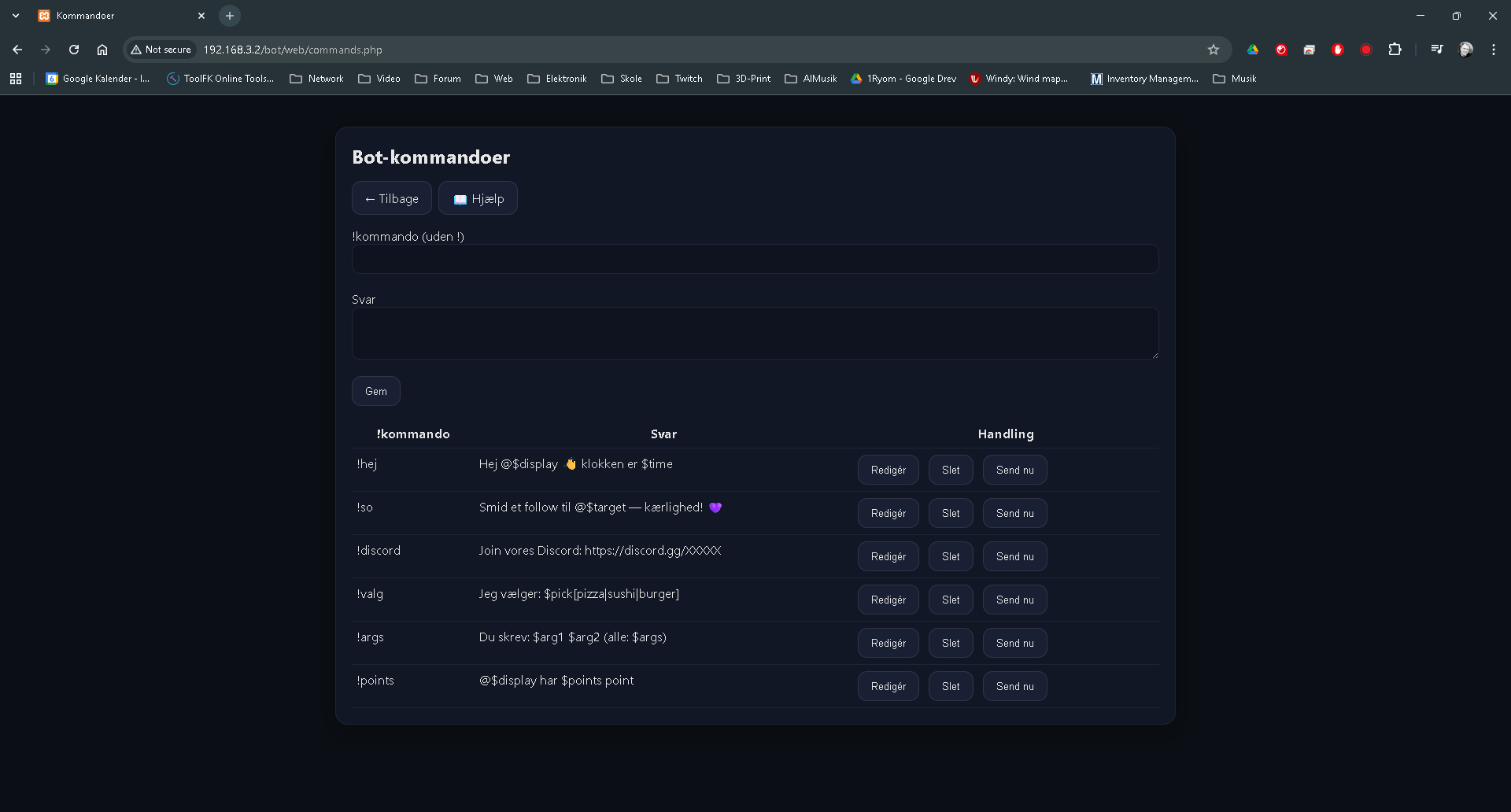Screen dimensions: 1511x812
Task: Reload the page with the refresh icon
Action: 74,50
